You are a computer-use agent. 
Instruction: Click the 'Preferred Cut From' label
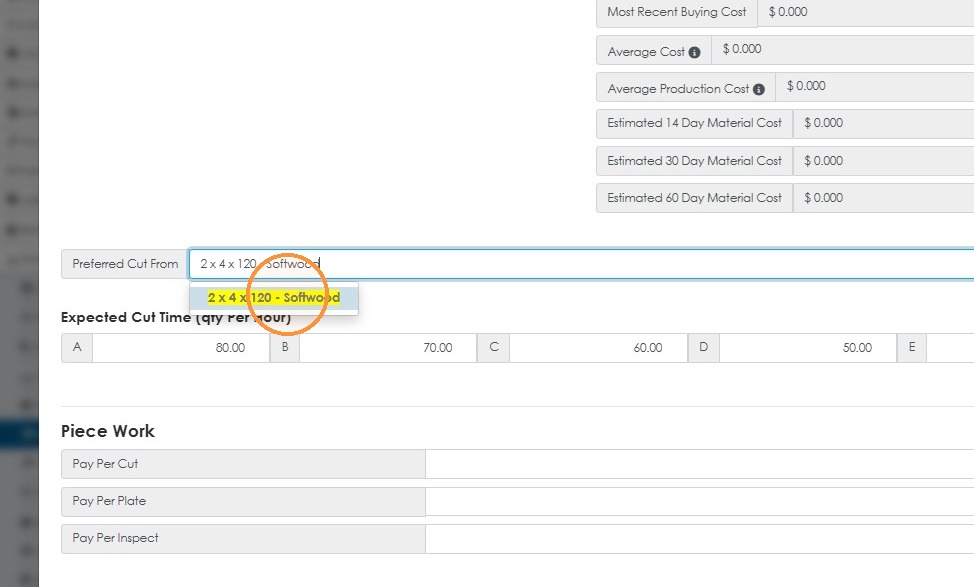125,264
